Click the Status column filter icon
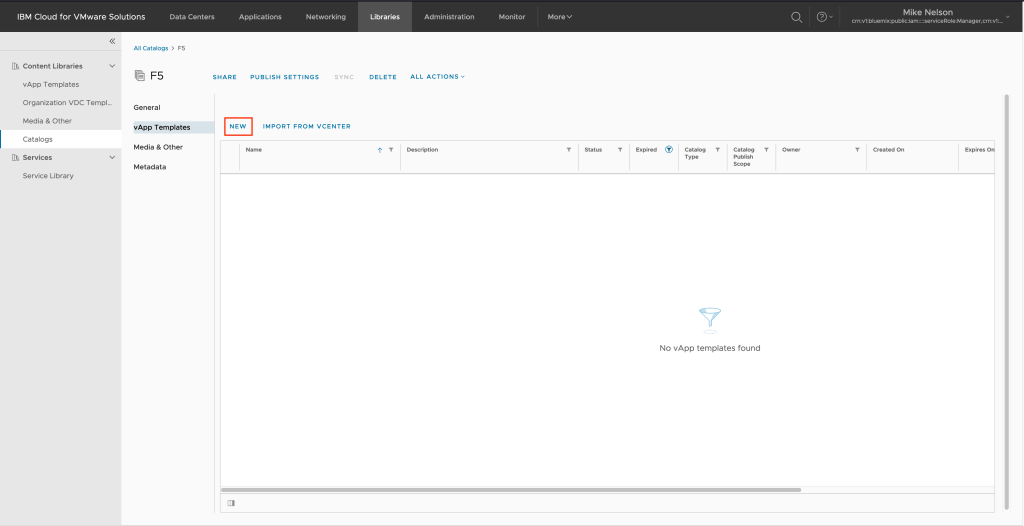 (x=620, y=150)
